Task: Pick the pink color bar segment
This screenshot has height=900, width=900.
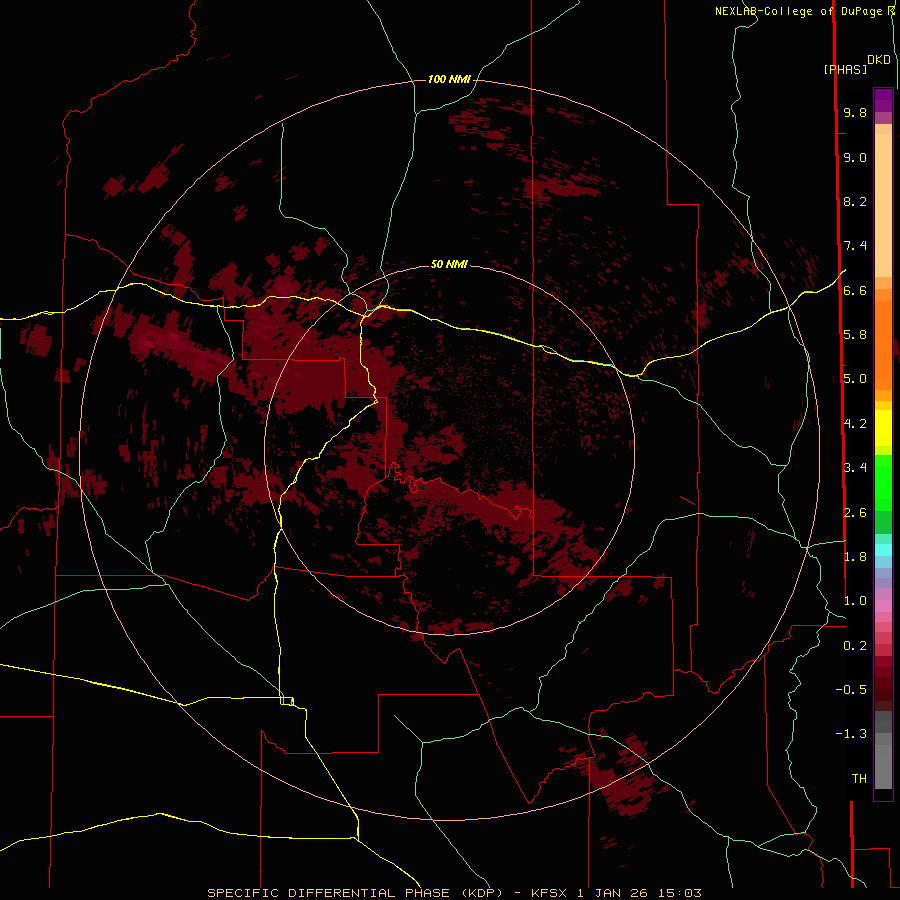Action: 883,606
